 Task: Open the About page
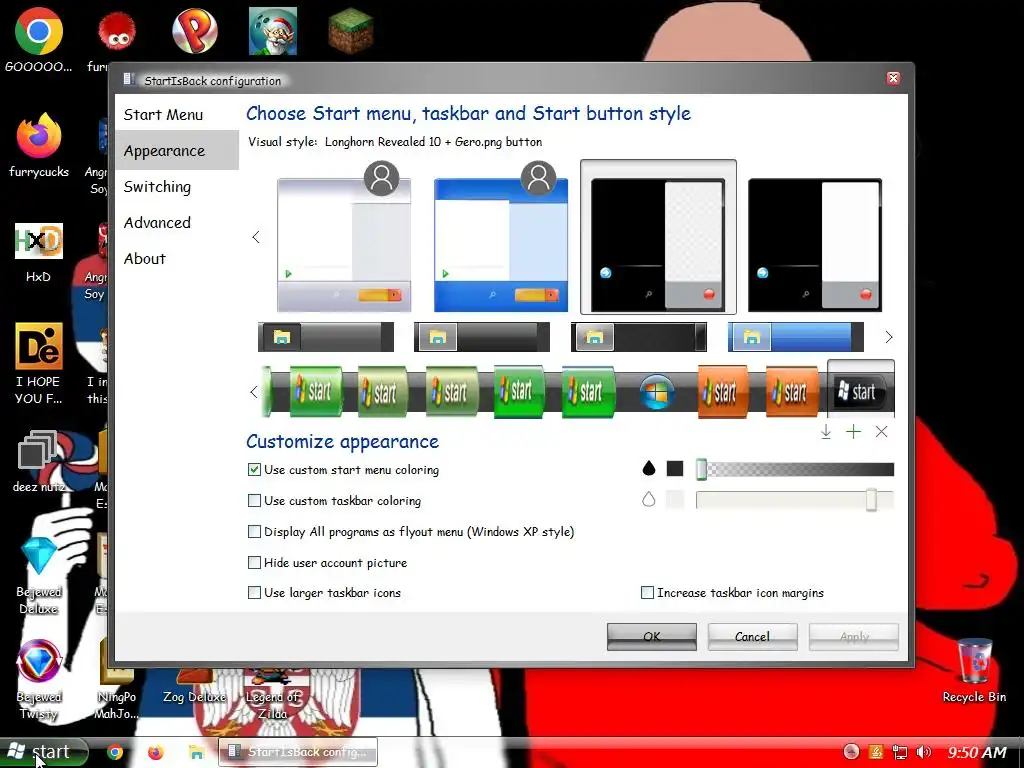coord(144,259)
